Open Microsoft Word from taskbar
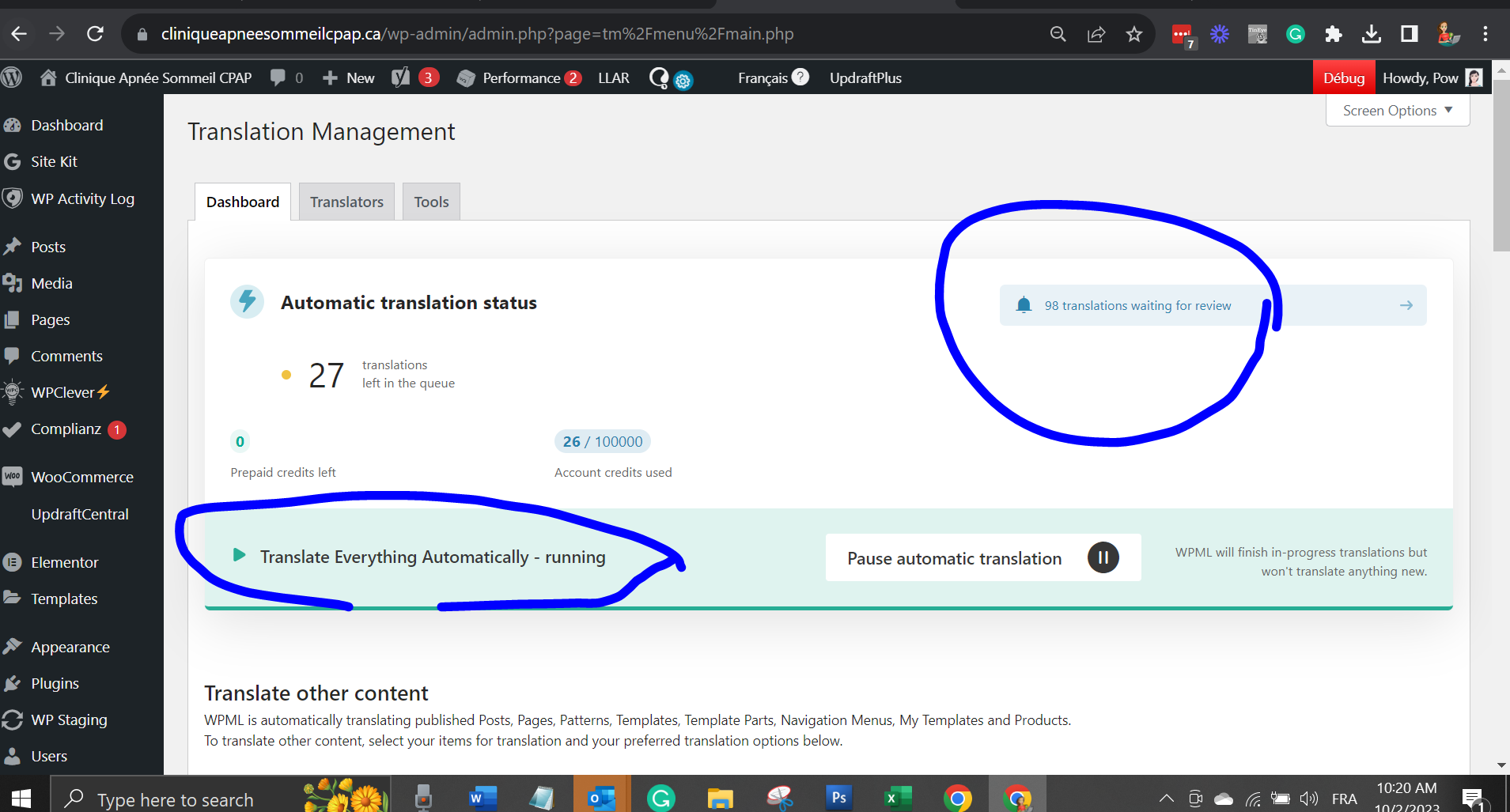The width and height of the screenshot is (1510, 812). [x=483, y=799]
